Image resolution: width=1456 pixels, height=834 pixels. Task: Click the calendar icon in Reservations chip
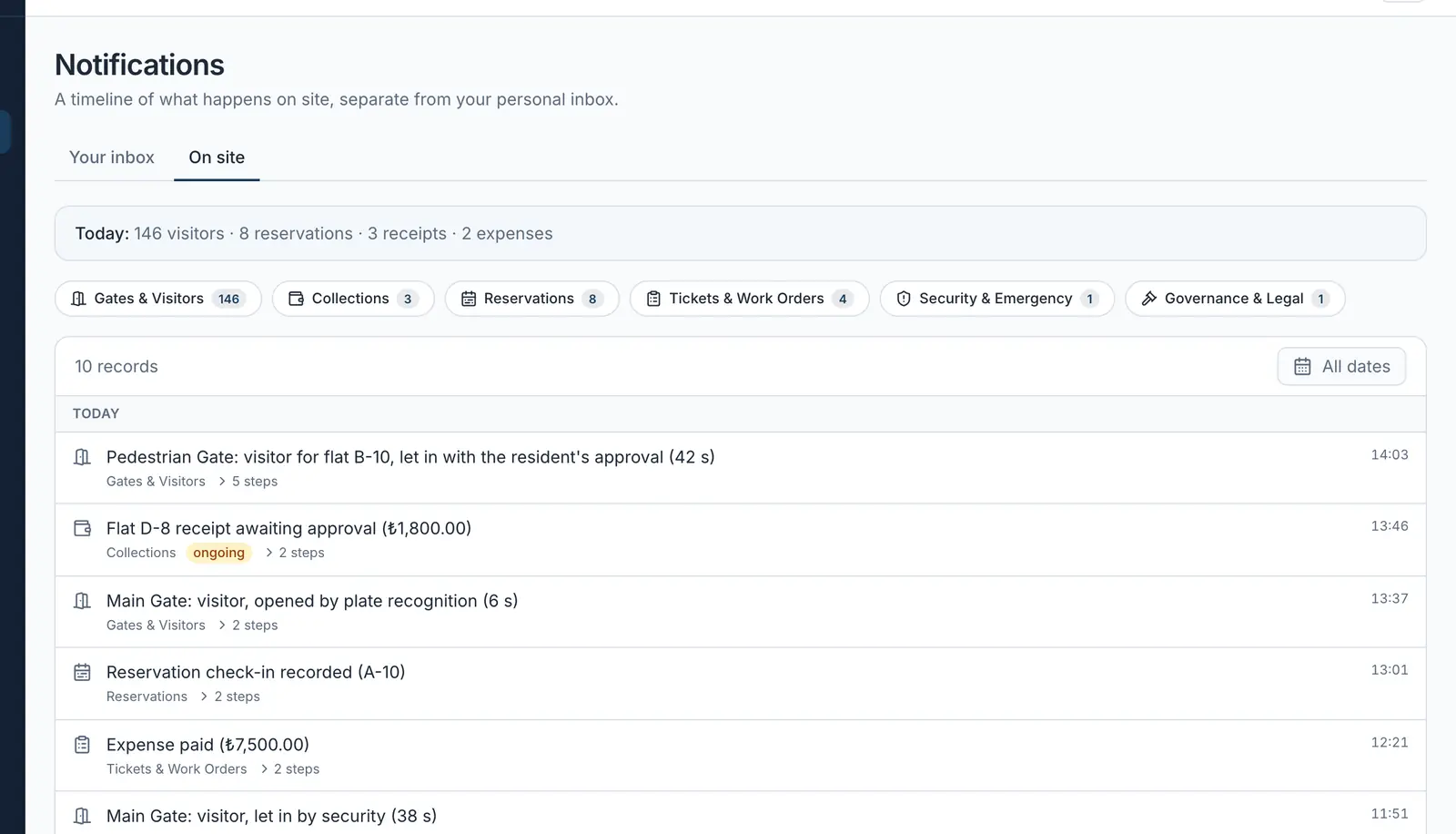469,299
